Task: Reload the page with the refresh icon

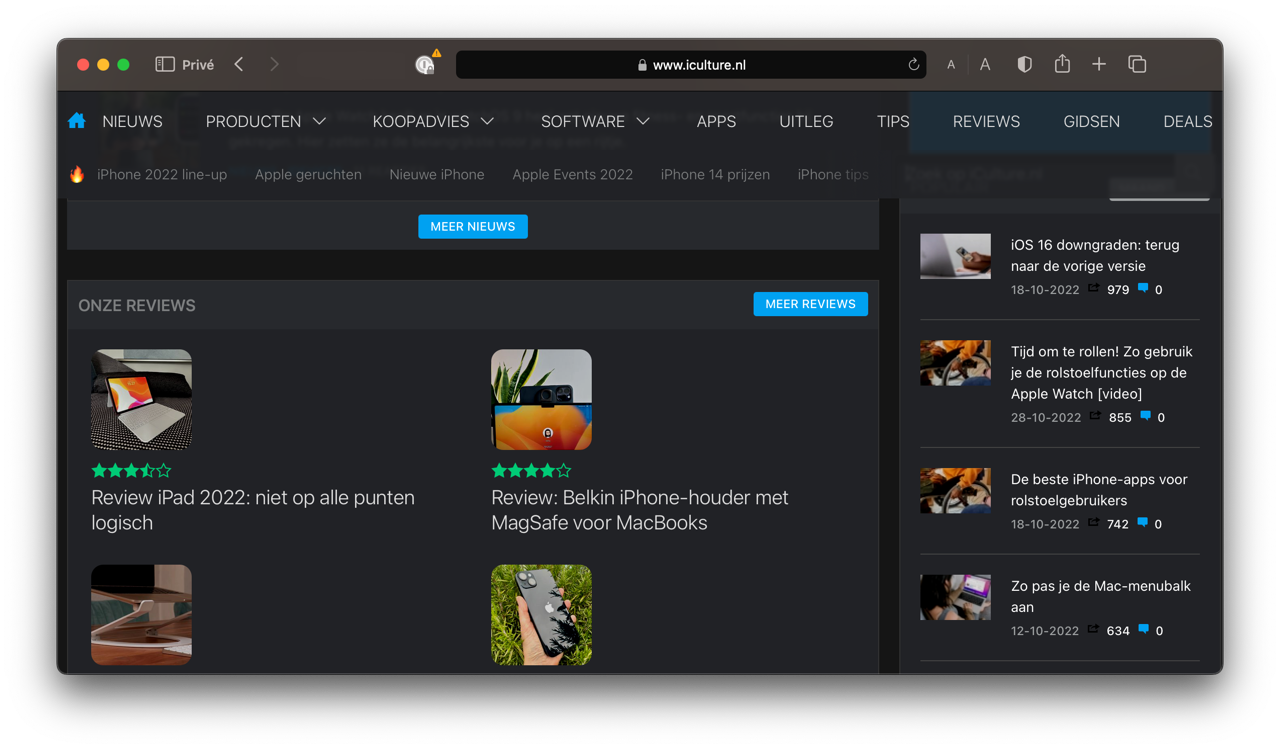Action: click(x=913, y=64)
